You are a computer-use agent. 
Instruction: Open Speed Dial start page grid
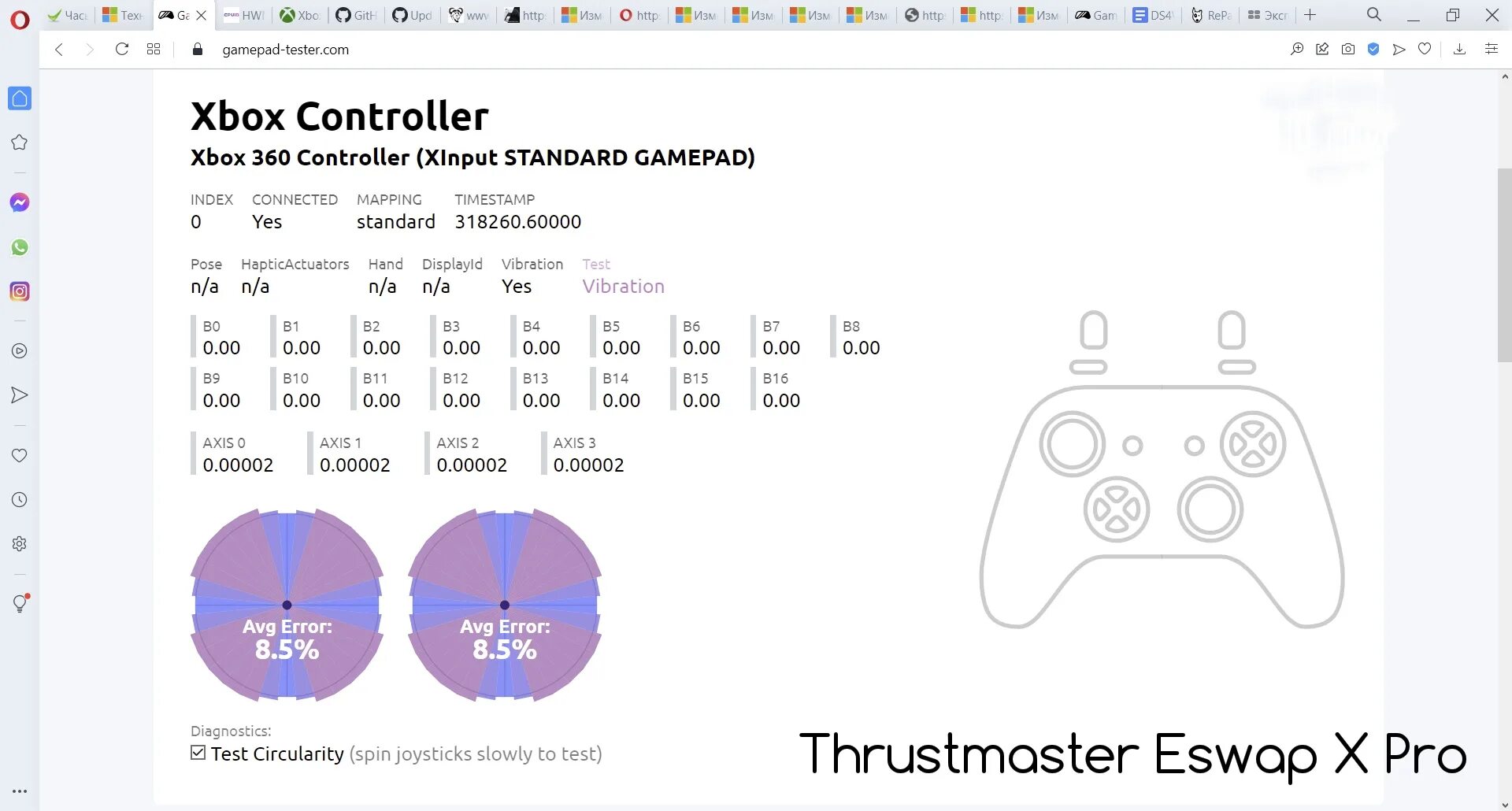tap(154, 50)
